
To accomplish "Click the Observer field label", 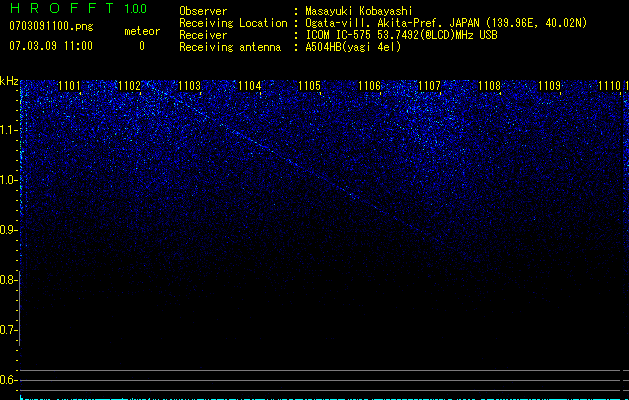I will pos(203,11).
